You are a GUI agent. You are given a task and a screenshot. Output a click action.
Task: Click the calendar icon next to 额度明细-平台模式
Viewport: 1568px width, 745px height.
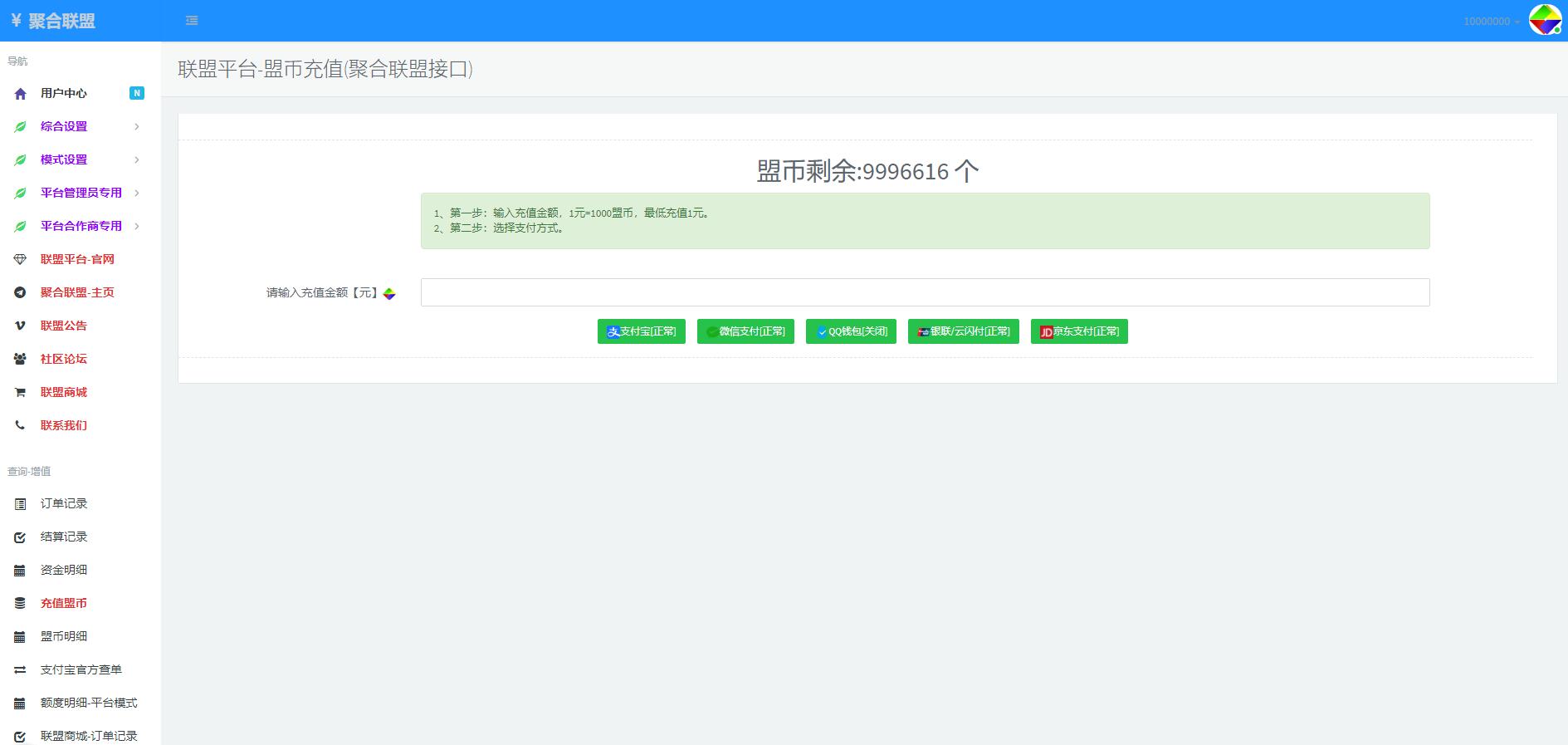(x=21, y=703)
